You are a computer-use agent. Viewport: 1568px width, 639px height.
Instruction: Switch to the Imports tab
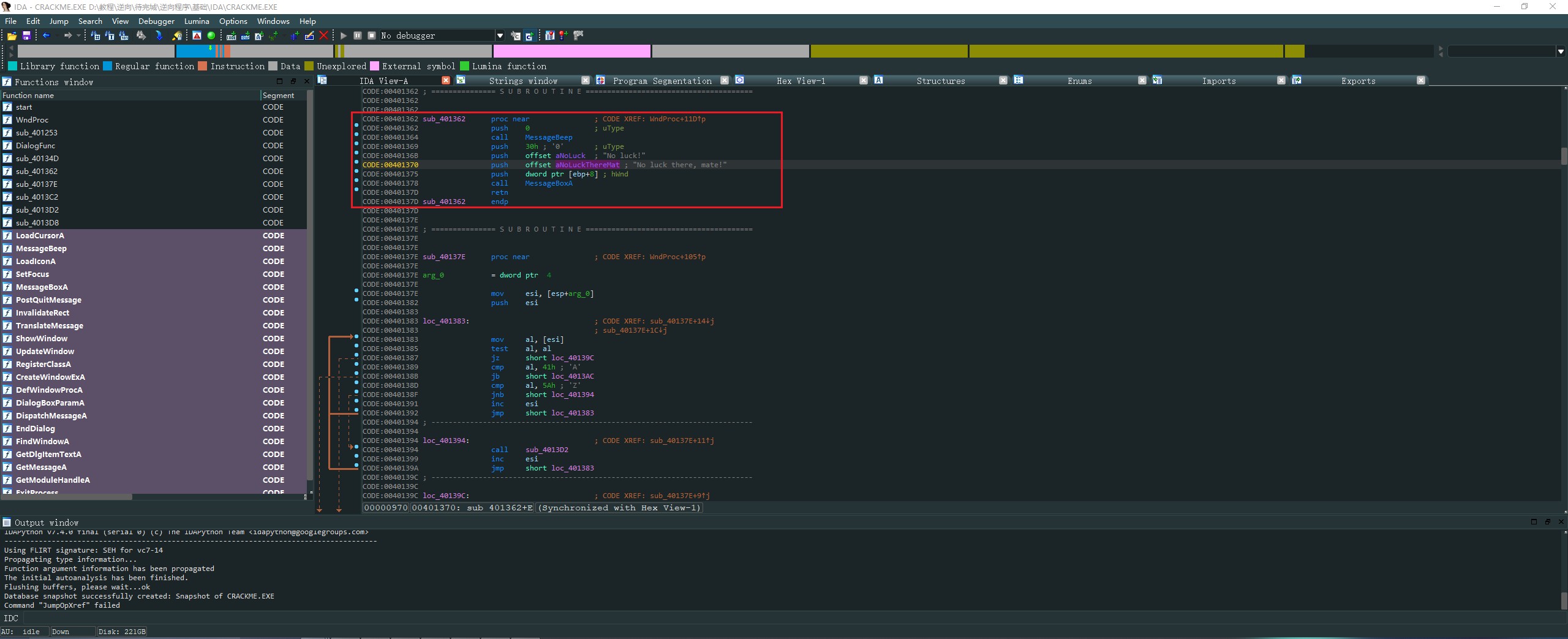1218,81
